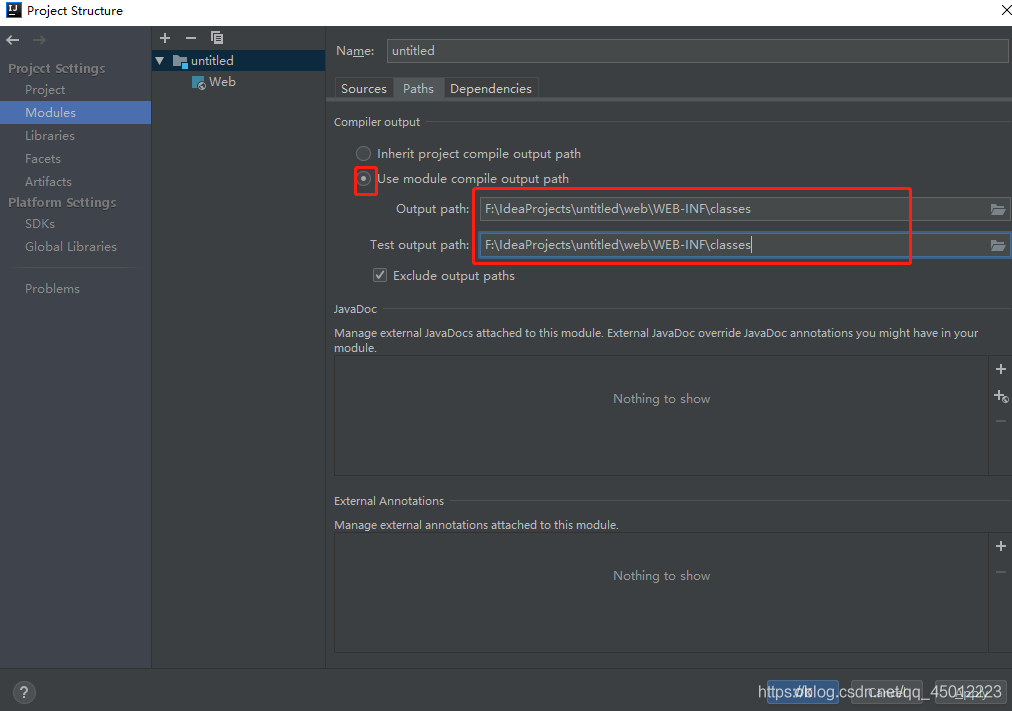The width and height of the screenshot is (1012, 711).
Task: Add JavaDoc URL with plus-globe icon
Action: tap(1001, 396)
